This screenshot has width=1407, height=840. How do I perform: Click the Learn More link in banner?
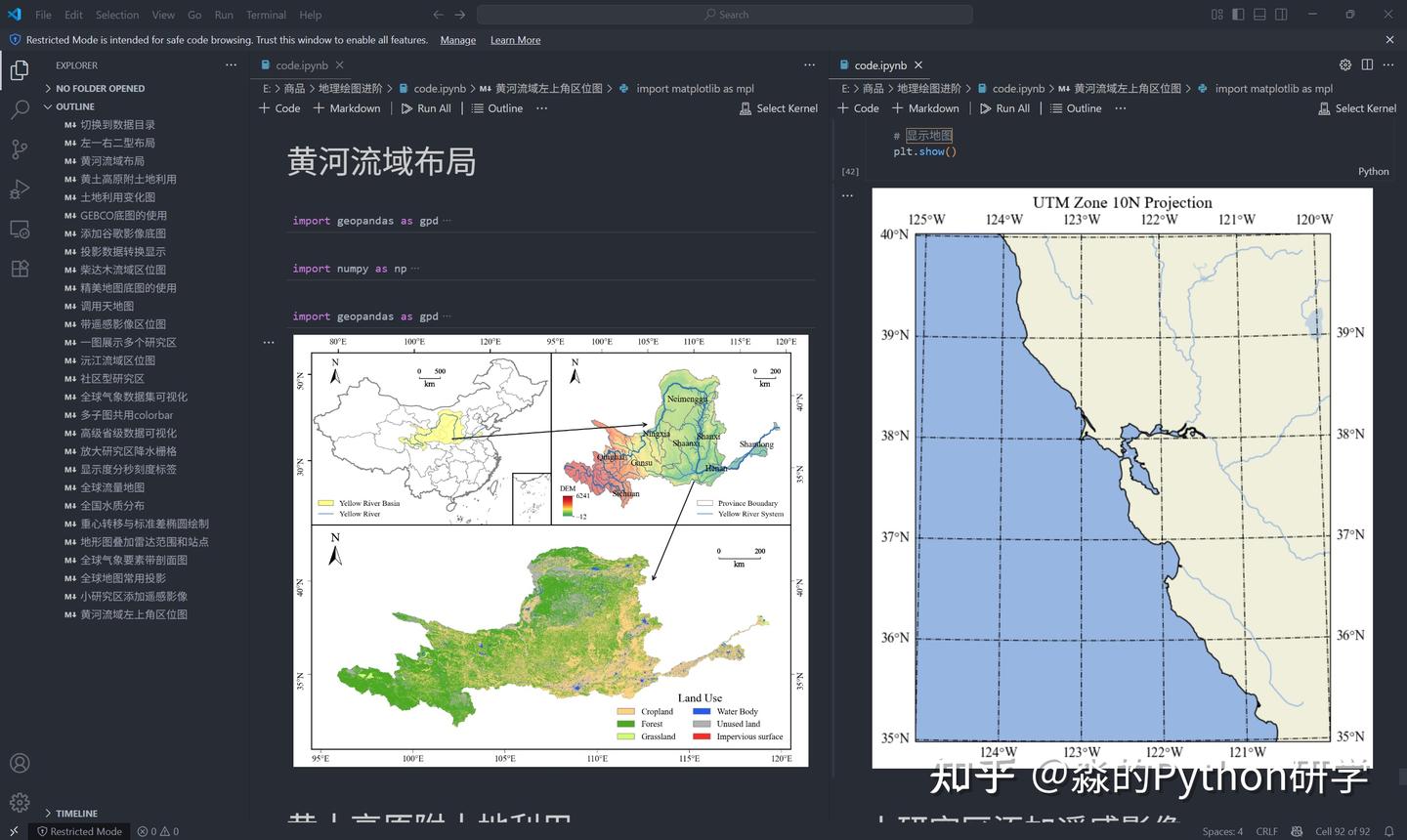[515, 40]
